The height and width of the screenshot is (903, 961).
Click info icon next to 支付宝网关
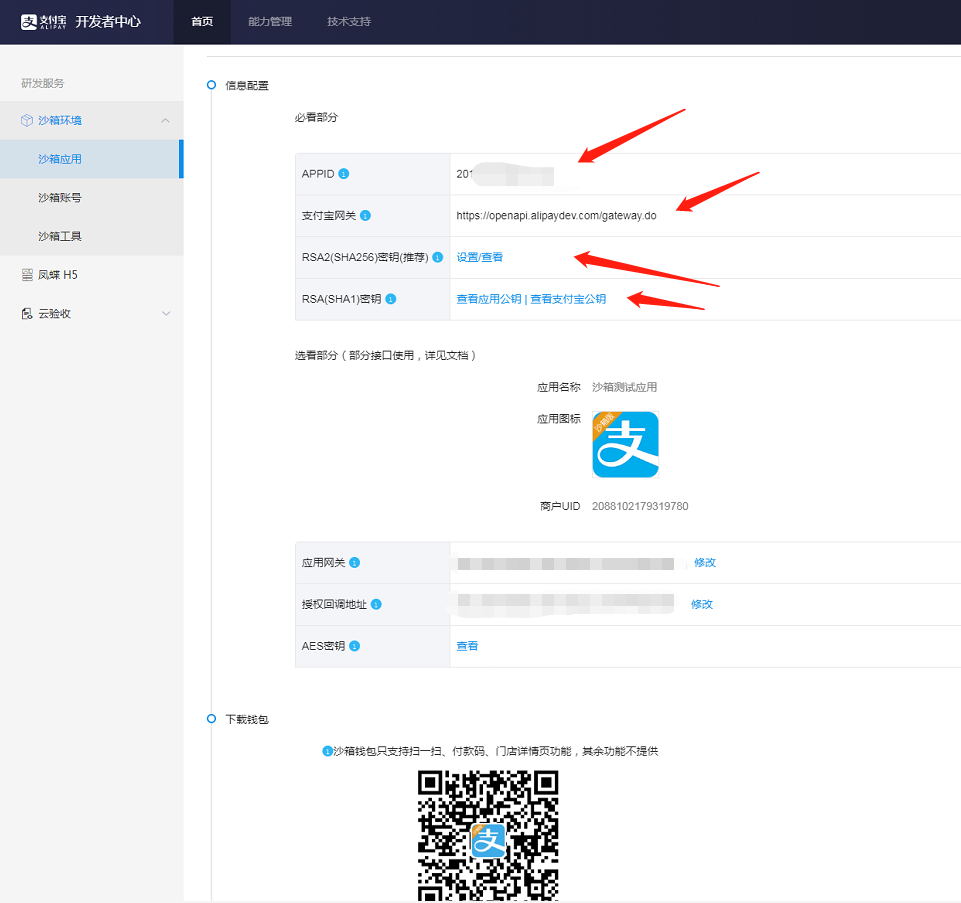coord(365,215)
